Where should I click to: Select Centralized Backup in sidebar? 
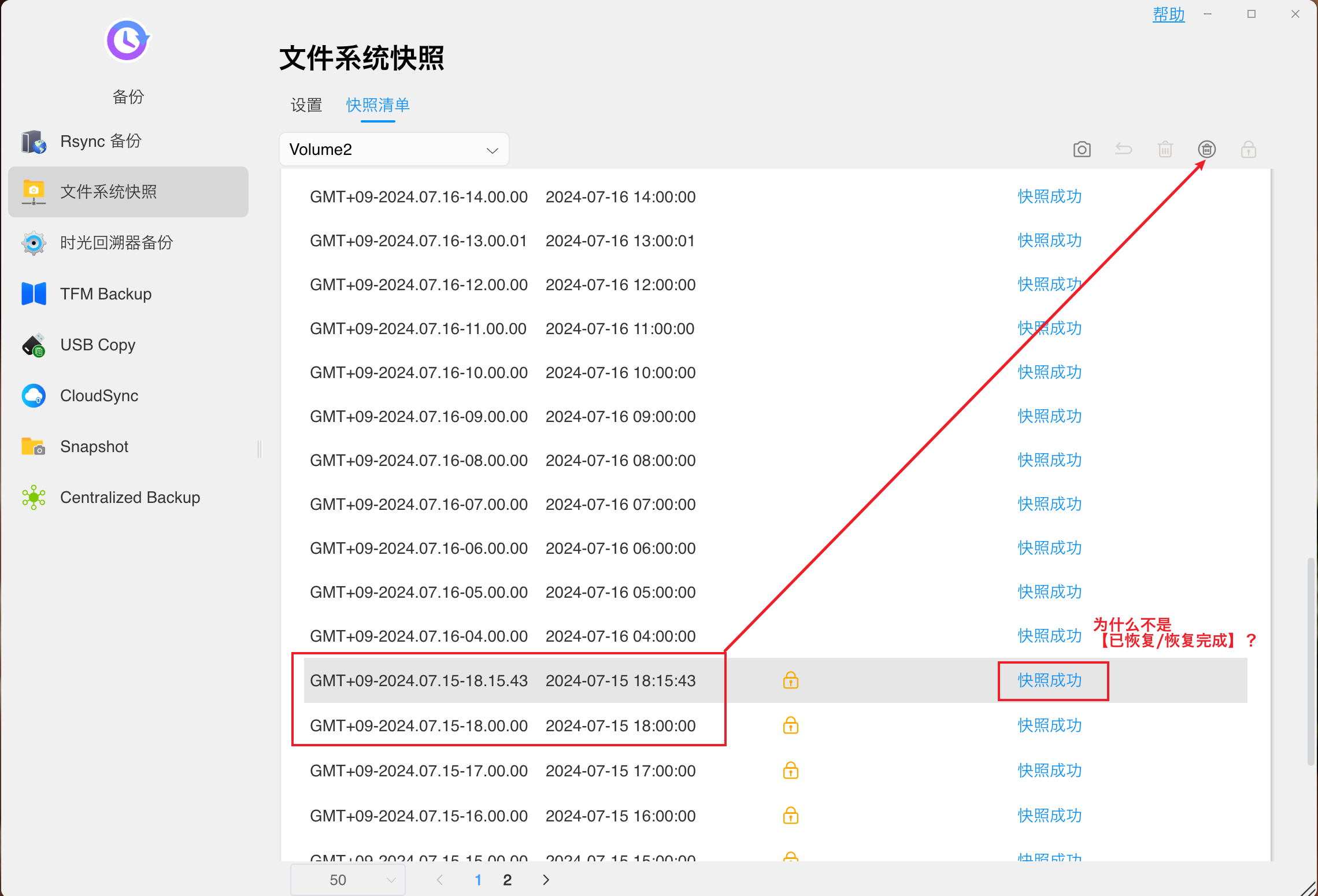(130, 498)
